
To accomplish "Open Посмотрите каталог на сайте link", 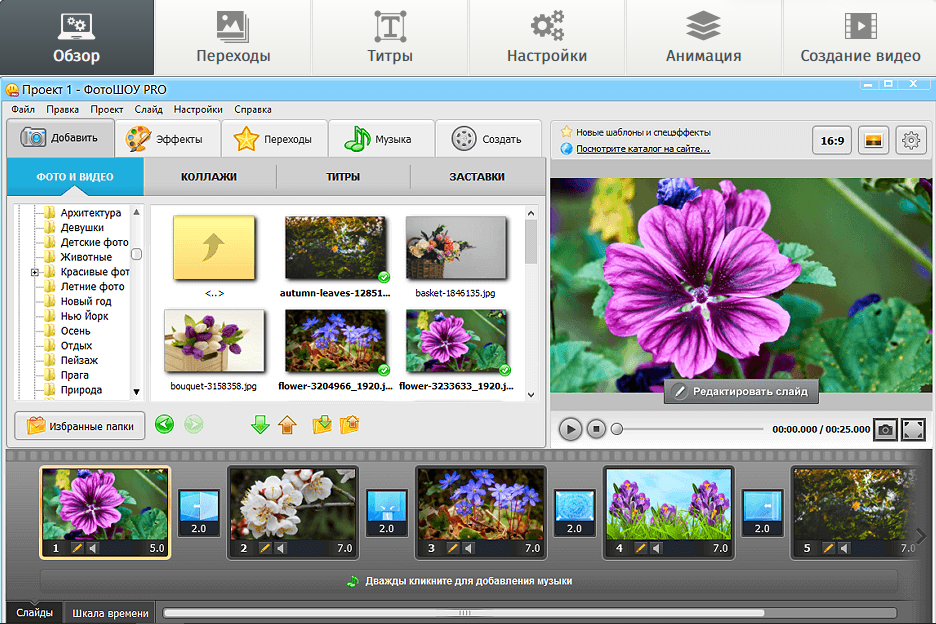I will pos(643,149).
